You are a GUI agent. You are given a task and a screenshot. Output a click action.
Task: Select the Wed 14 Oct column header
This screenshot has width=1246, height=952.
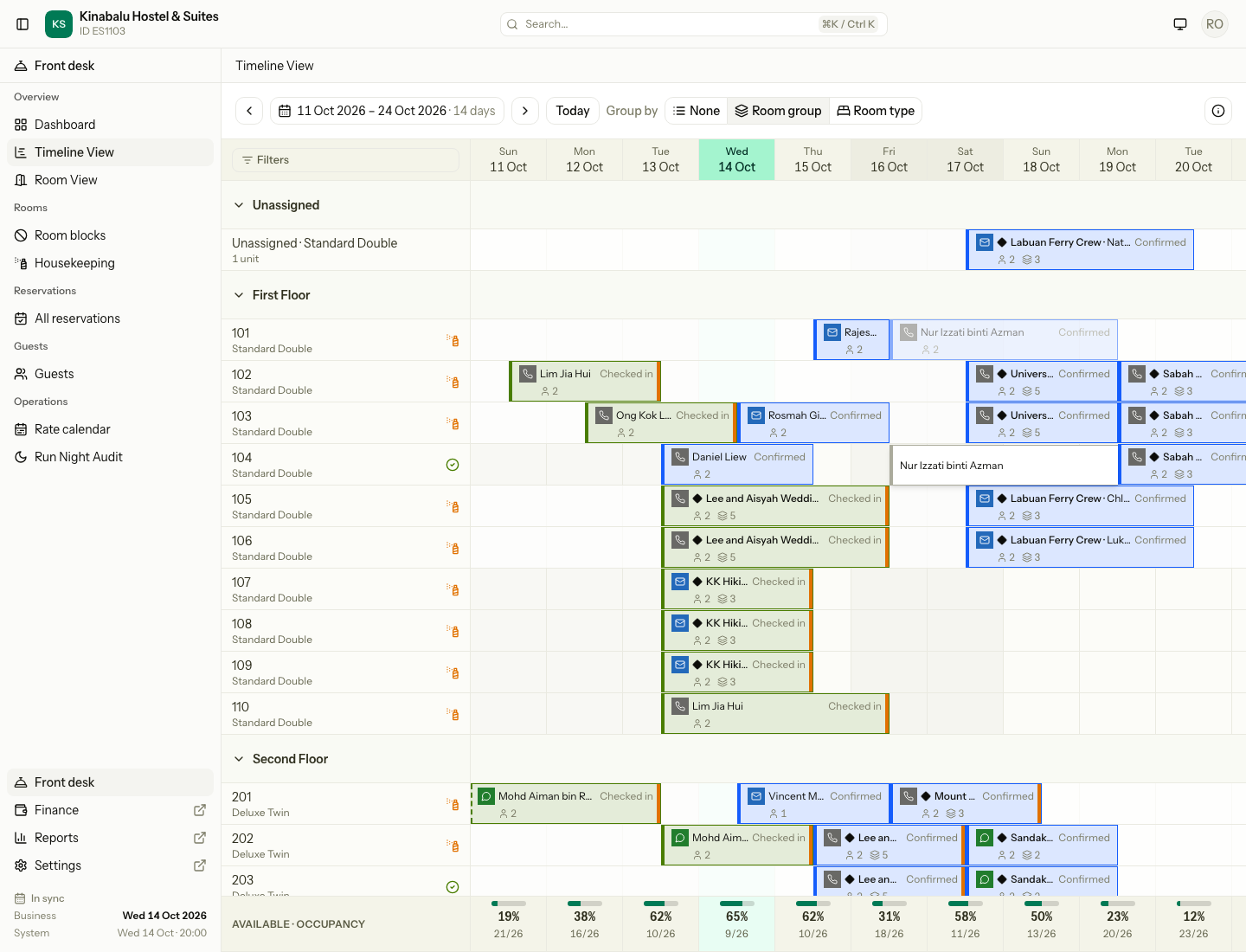pos(737,159)
